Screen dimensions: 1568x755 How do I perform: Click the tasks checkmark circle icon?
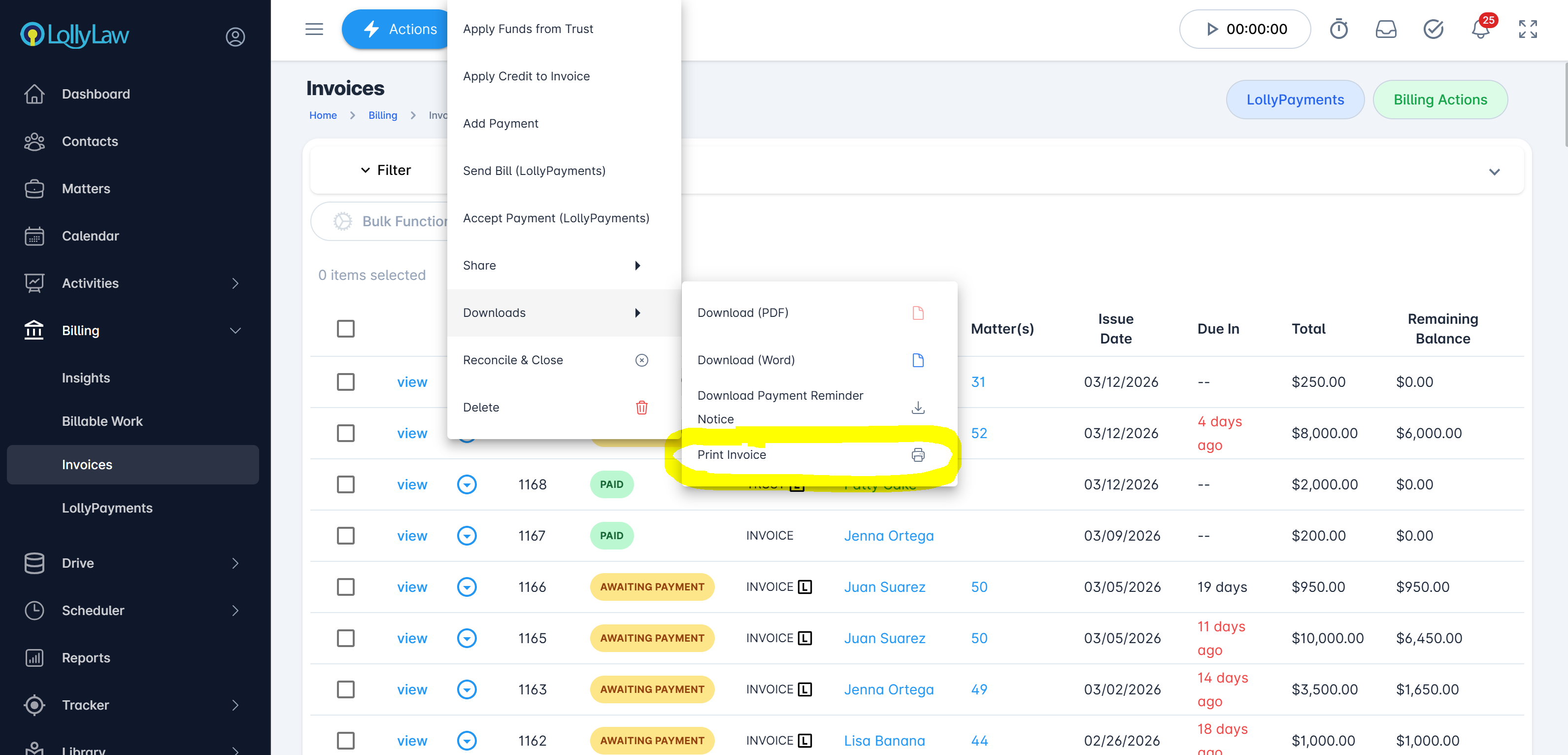pyautogui.click(x=1433, y=29)
